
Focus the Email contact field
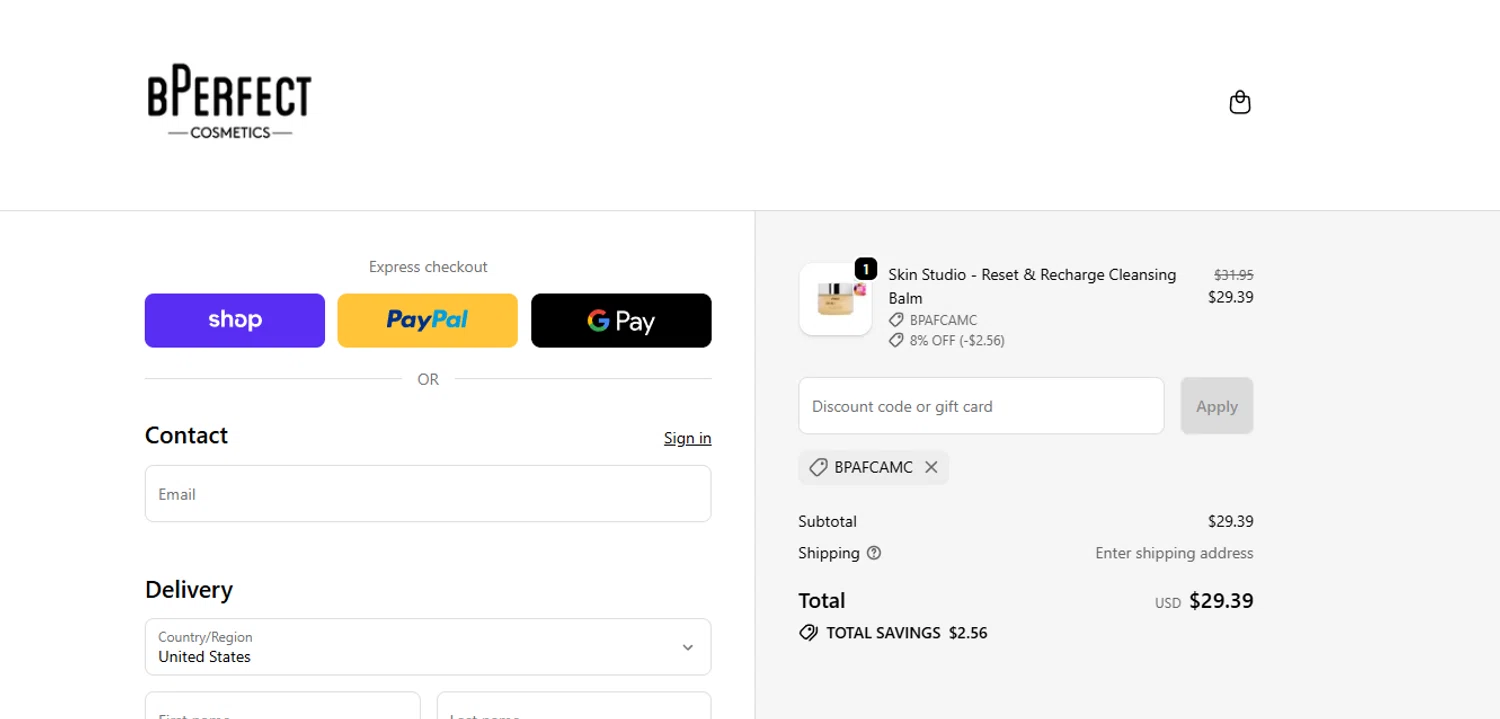point(428,494)
